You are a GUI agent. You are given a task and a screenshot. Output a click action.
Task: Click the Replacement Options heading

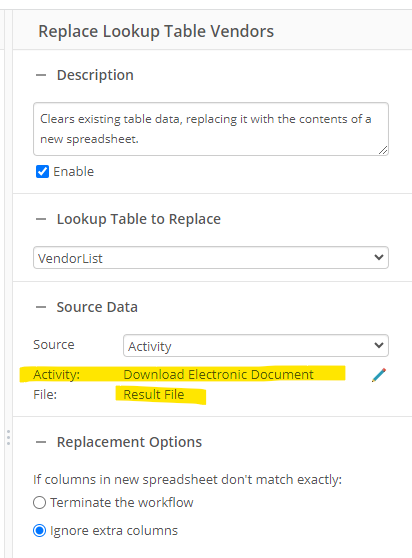coord(130,442)
